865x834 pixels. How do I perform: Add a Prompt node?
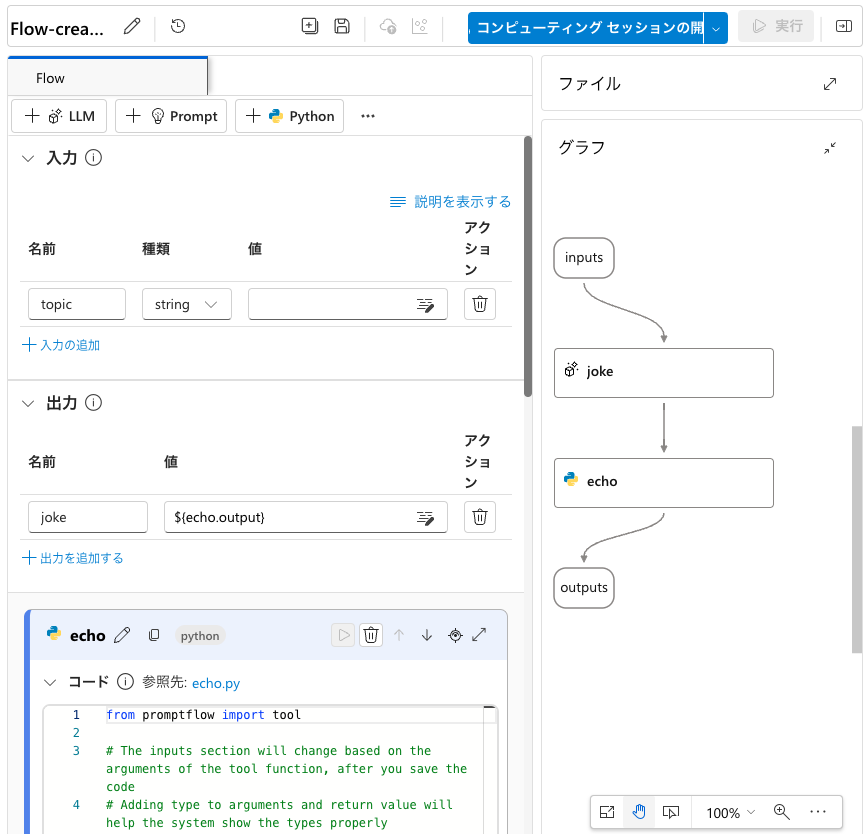[171, 116]
